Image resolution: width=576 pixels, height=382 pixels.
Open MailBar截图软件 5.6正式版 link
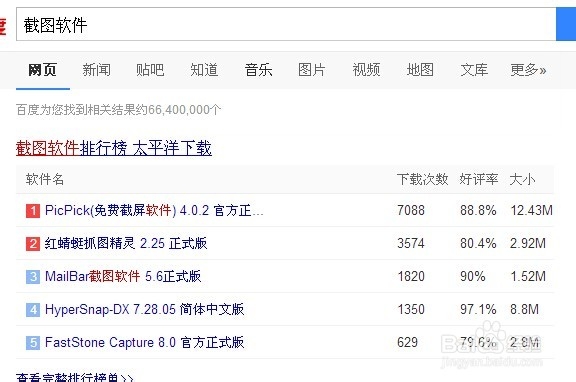[x=123, y=276]
